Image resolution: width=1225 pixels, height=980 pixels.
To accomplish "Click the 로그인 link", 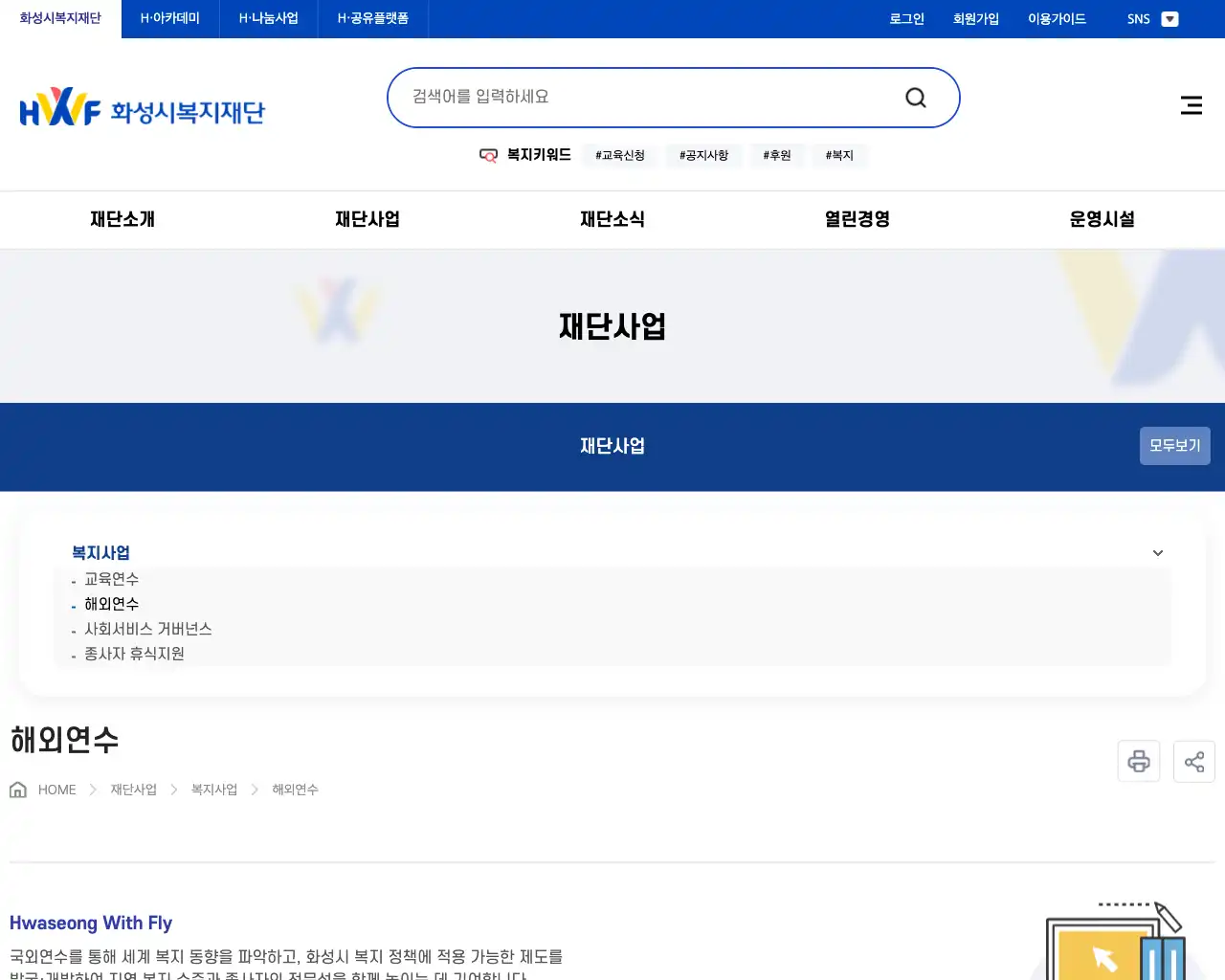I will (905, 18).
